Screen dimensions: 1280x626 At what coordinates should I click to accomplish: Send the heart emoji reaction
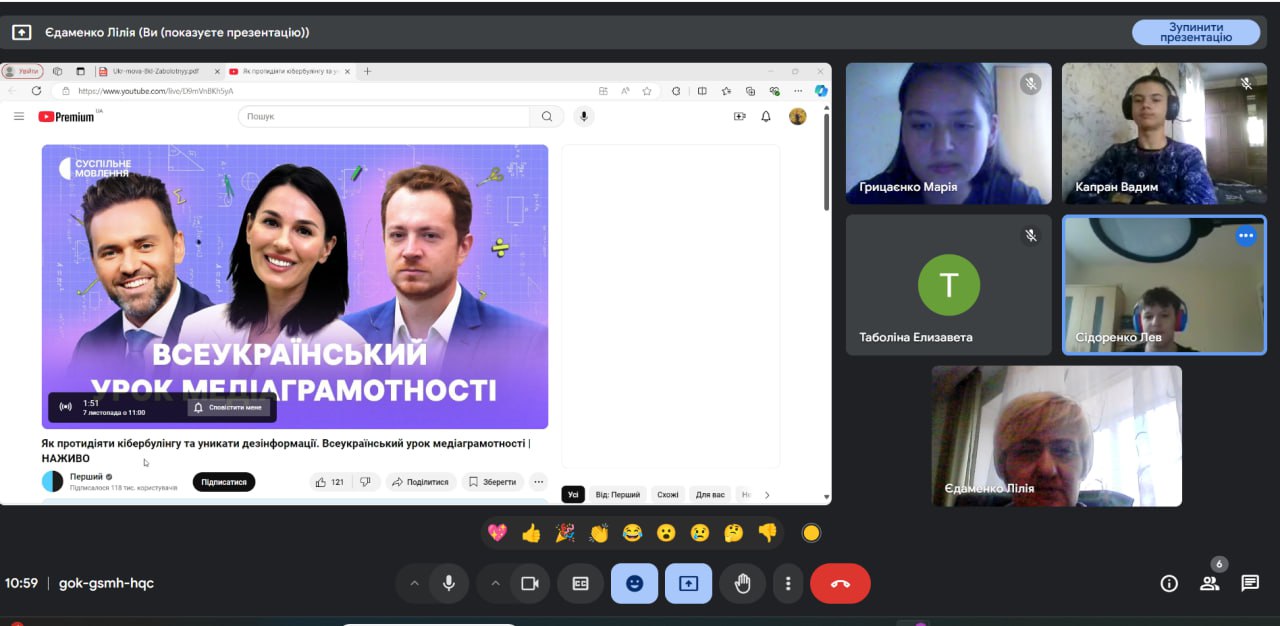(497, 533)
